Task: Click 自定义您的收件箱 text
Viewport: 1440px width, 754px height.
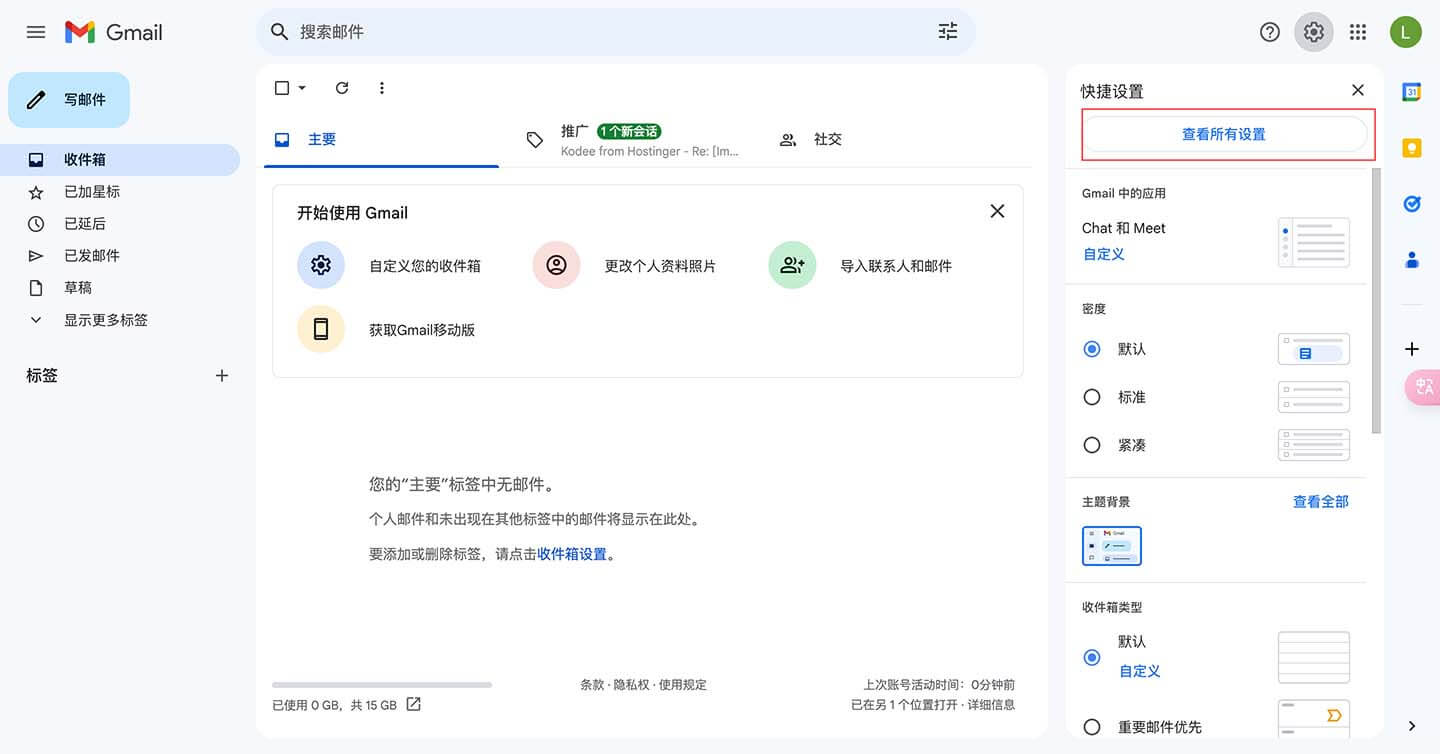Action: (x=425, y=266)
